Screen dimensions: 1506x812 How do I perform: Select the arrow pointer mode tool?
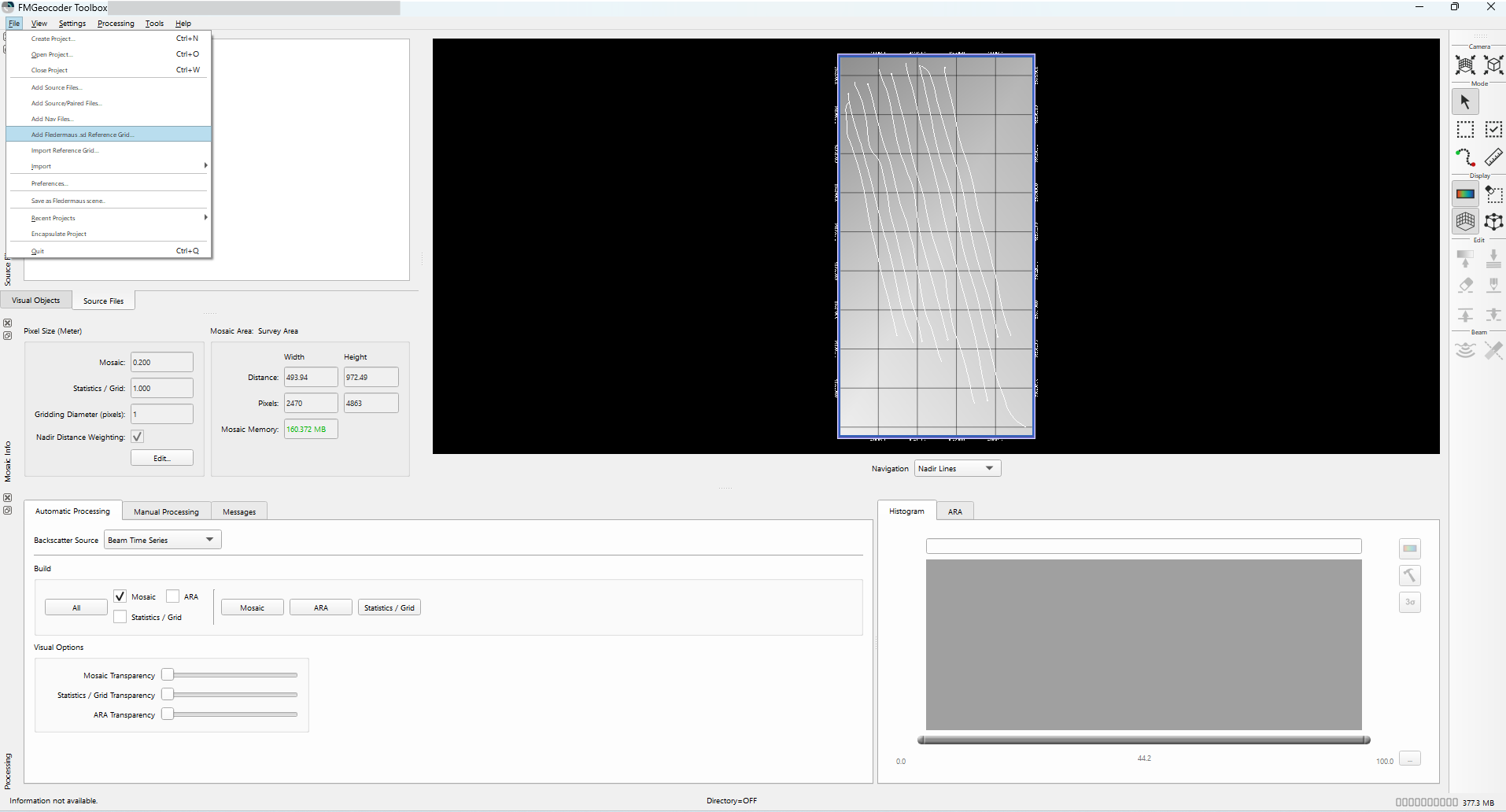pyautogui.click(x=1465, y=101)
